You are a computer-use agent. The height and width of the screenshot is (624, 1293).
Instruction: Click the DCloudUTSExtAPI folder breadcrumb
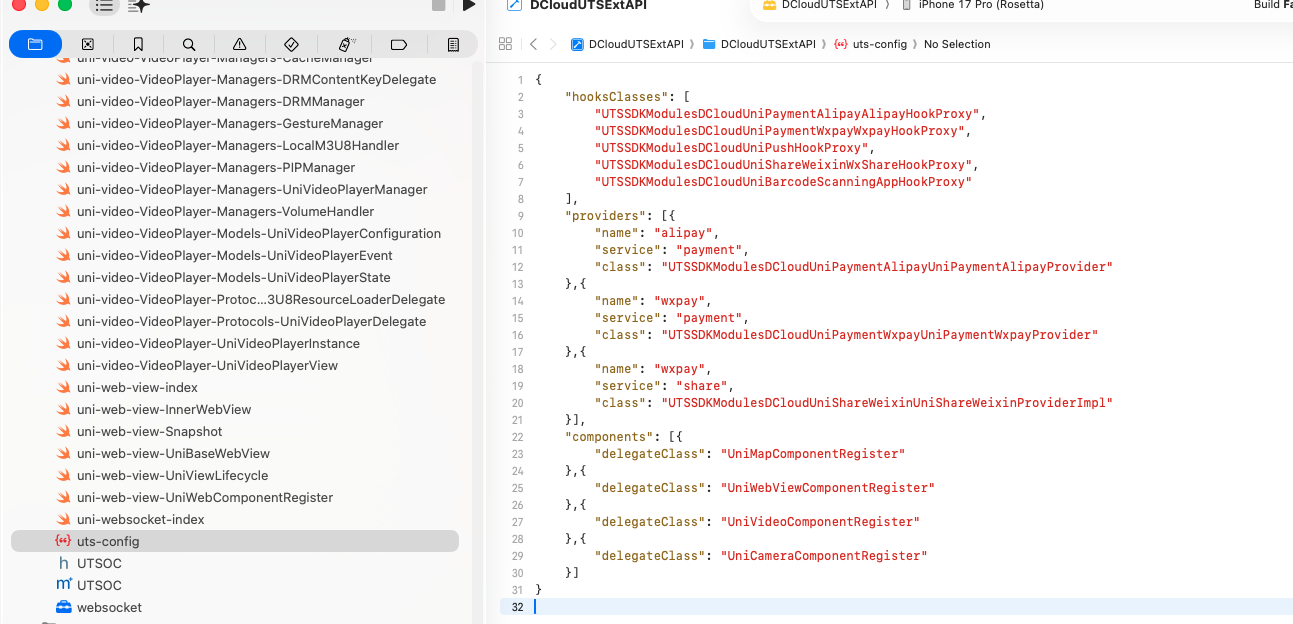[x=759, y=44]
